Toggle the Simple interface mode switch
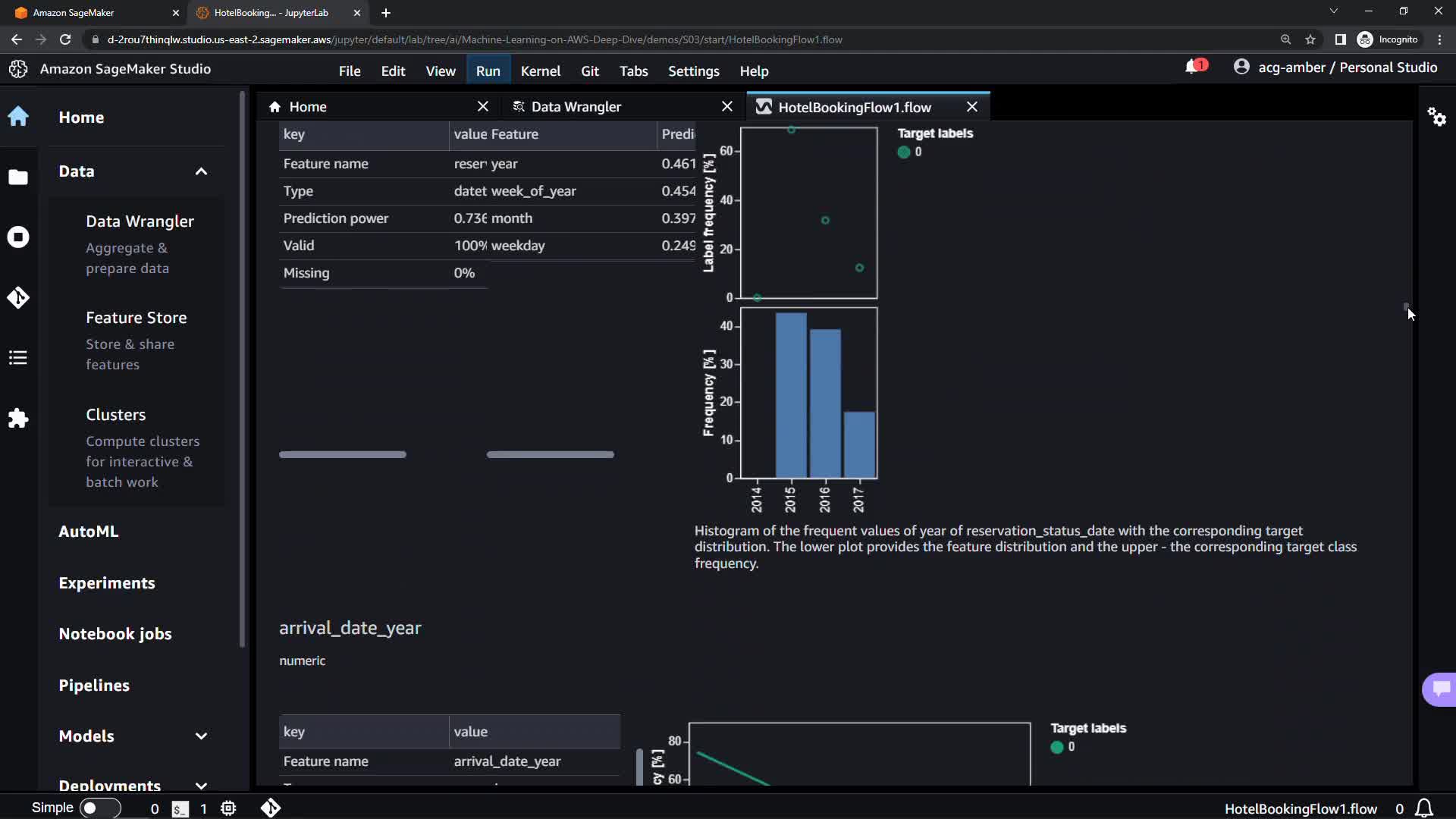This screenshot has height=819, width=1456. click(x=100, y=808)
